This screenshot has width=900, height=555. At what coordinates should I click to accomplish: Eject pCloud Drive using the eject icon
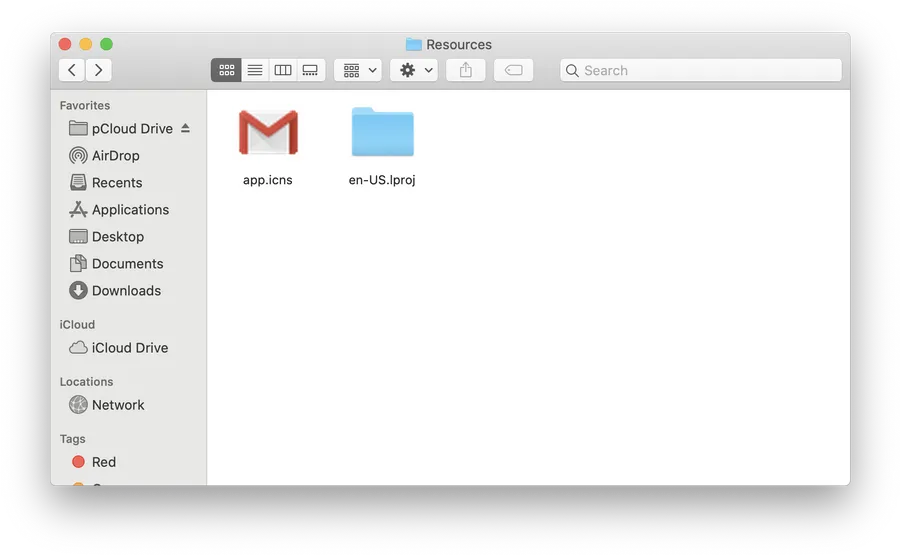(x=185, y=128)
